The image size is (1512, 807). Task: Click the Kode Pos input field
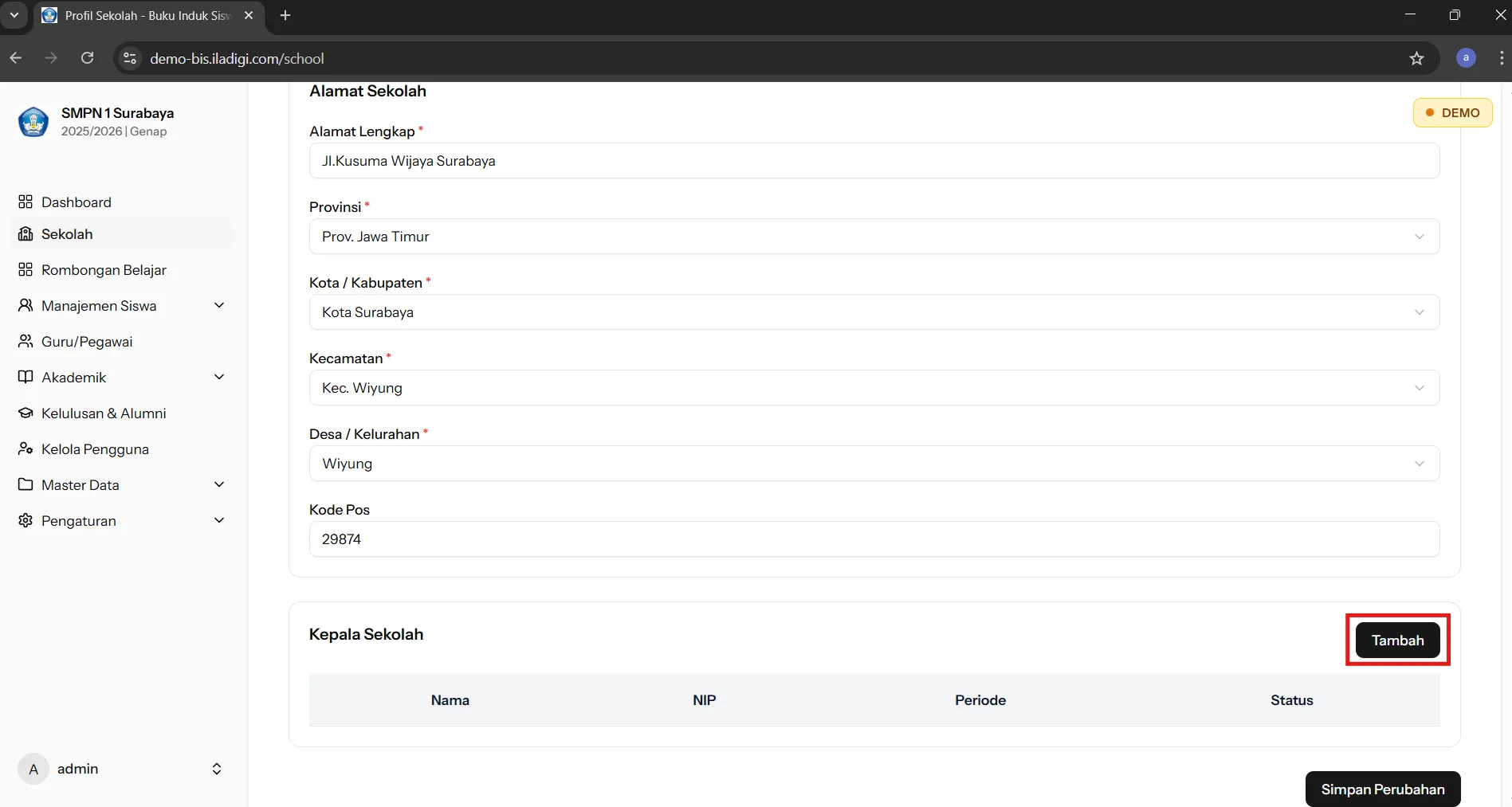point(874,539)
